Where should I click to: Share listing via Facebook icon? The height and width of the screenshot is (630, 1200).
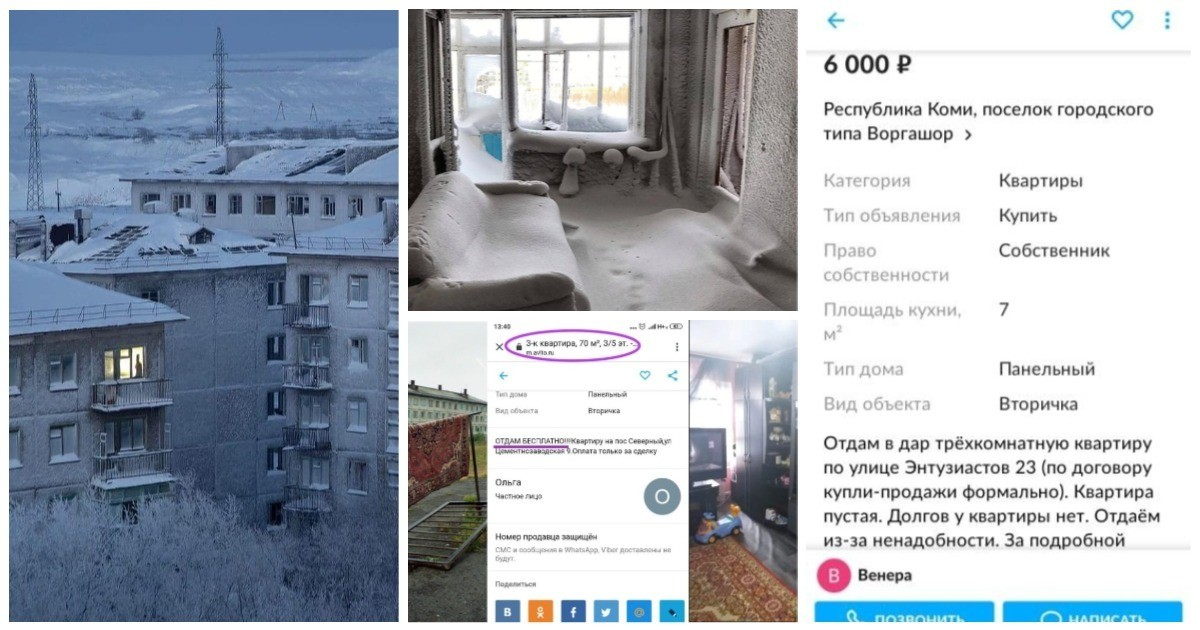[573, 609]
